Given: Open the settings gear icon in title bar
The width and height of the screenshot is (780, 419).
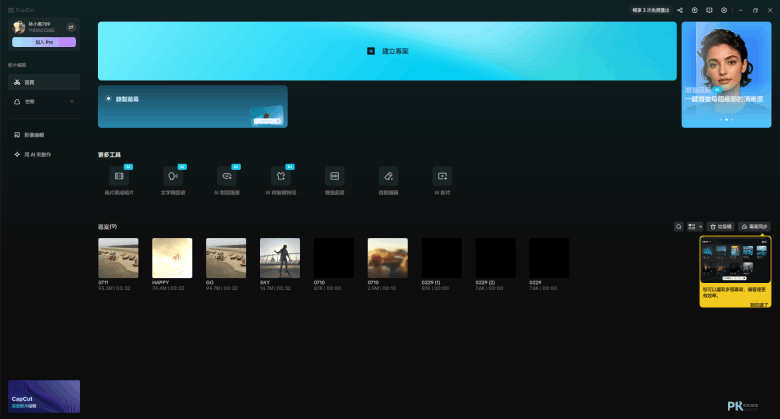Looking at the screenshot, I should 724,10.
